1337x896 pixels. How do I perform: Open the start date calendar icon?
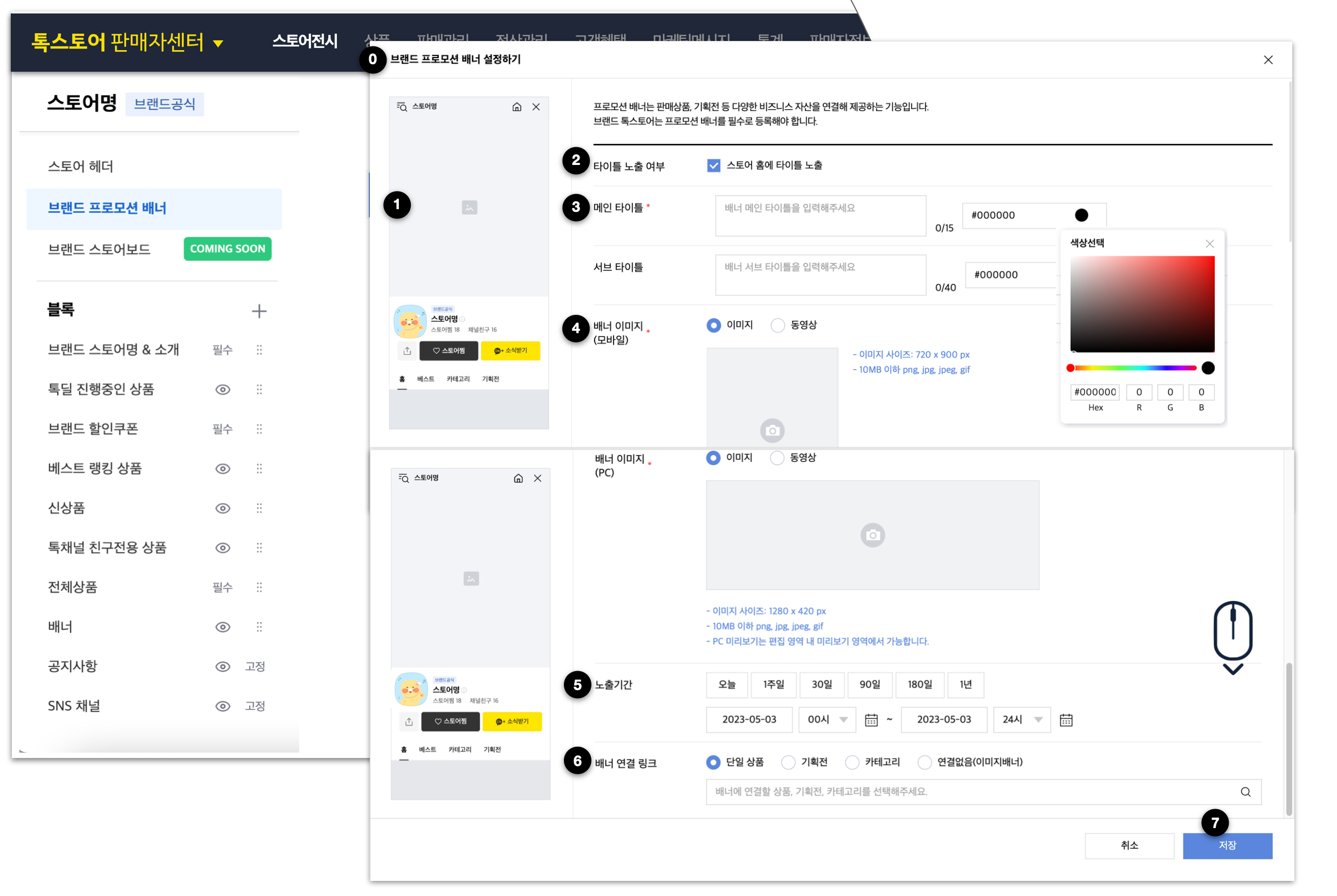point(871,720)
